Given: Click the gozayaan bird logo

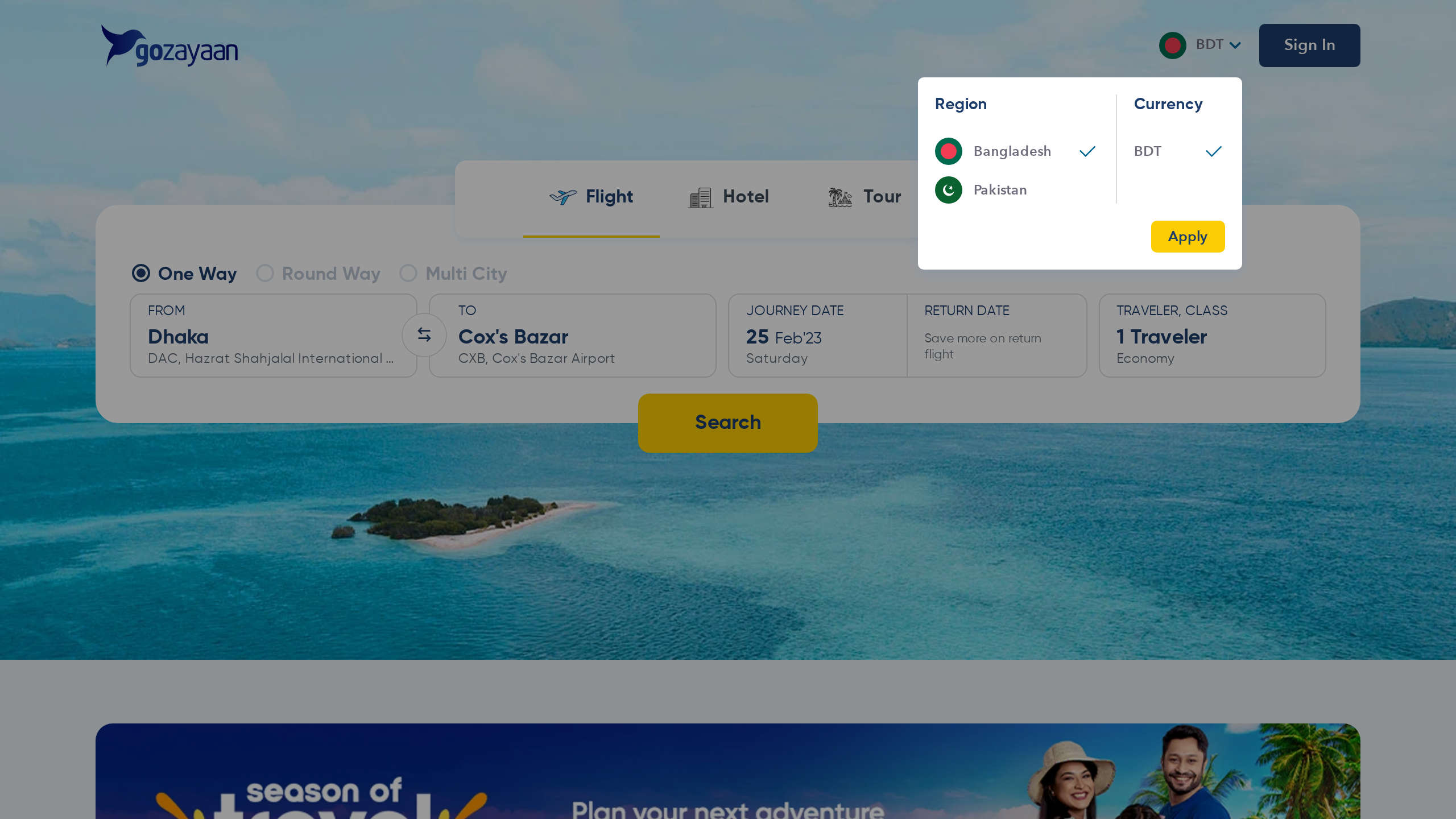Looking at the screenshot, I should coord(169,45).
